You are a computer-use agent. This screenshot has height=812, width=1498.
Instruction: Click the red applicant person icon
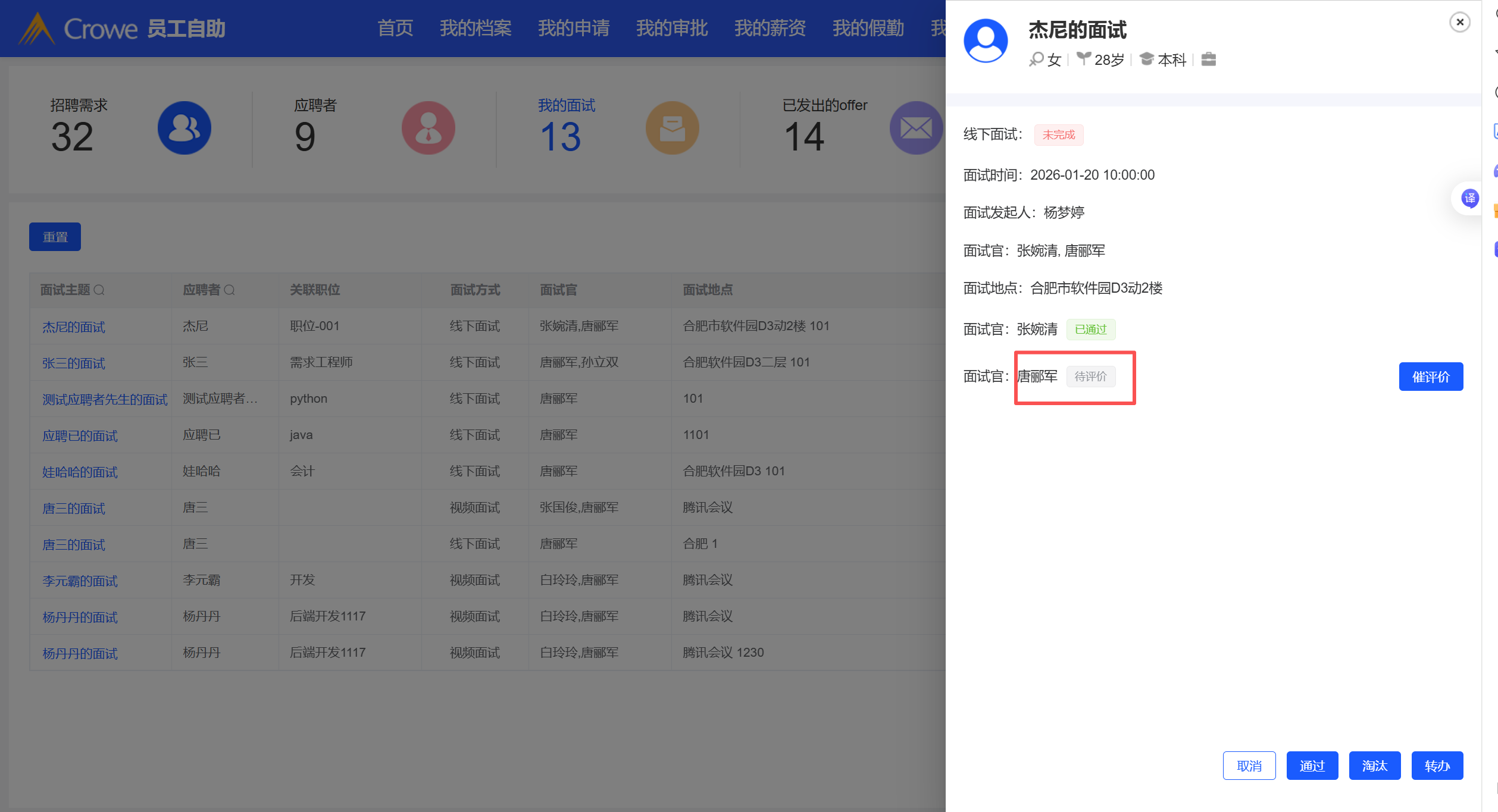pos(428,128)
